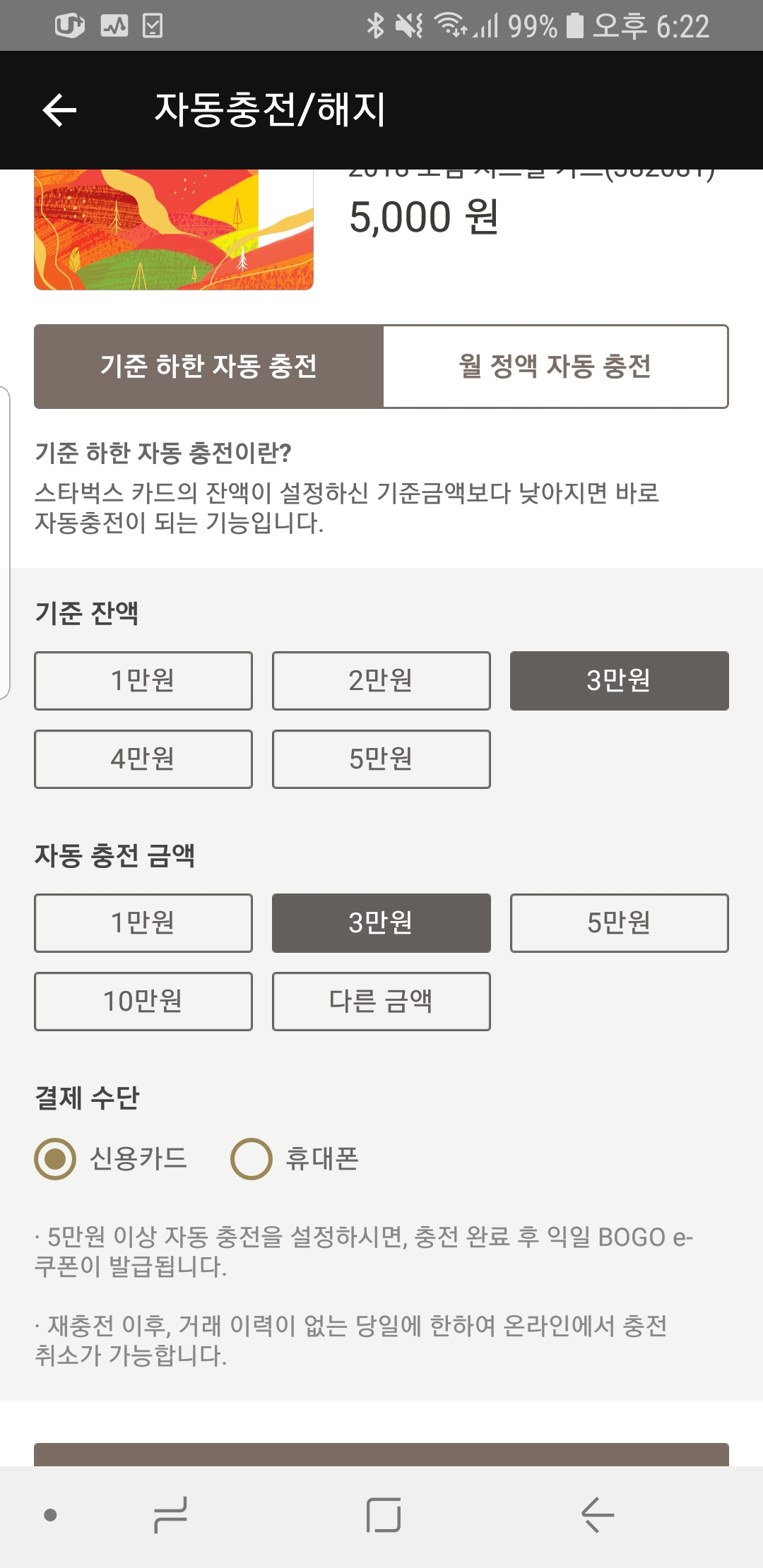Switch to 월 정액 자동 충전 tab
The height and width of the screenshot is (1568, 763).
point(555,367)
